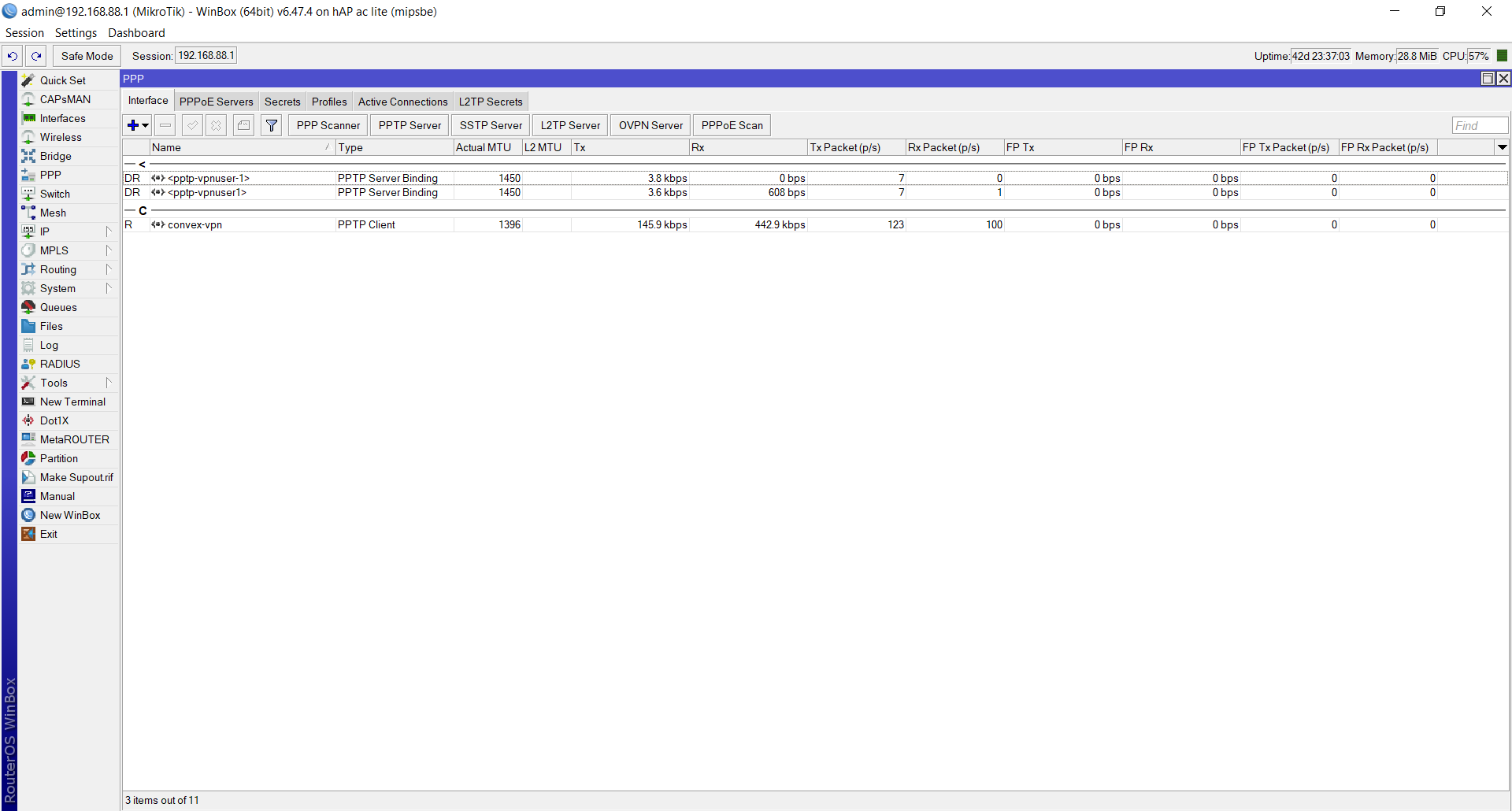This screenshot has height=811, width=1512.
Task: Select the <pptp-vpnuser-1> row
Action: [x=815, y=178]
